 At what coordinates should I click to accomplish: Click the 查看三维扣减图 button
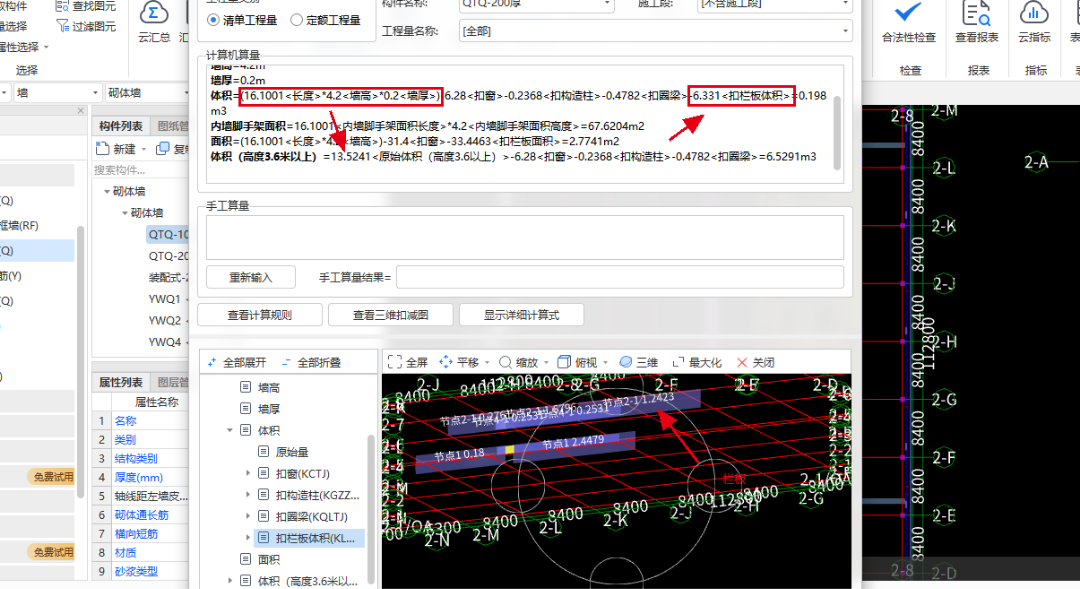click(x=391, y=315)
